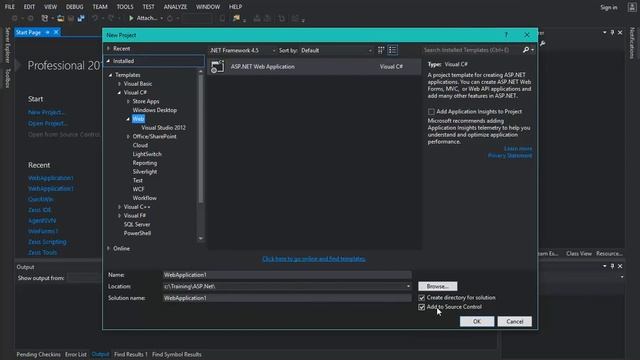Click the user account icon beside Sign in
Image resolution: width=640 pixels, height=360 pixels.
point(632,7)
